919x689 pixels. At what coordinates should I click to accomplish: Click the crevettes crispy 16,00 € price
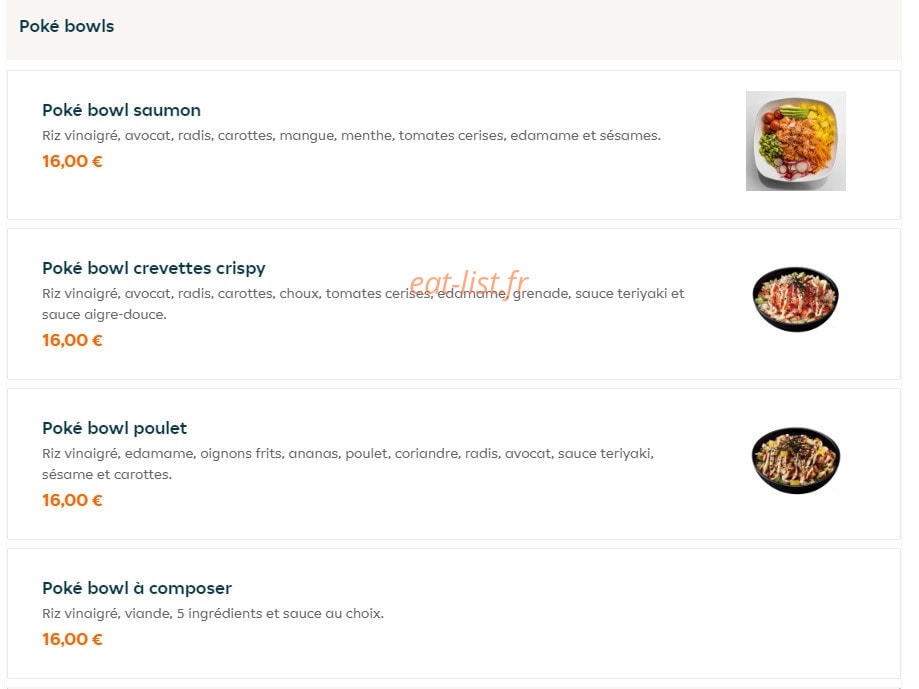(x=72, y=340)
